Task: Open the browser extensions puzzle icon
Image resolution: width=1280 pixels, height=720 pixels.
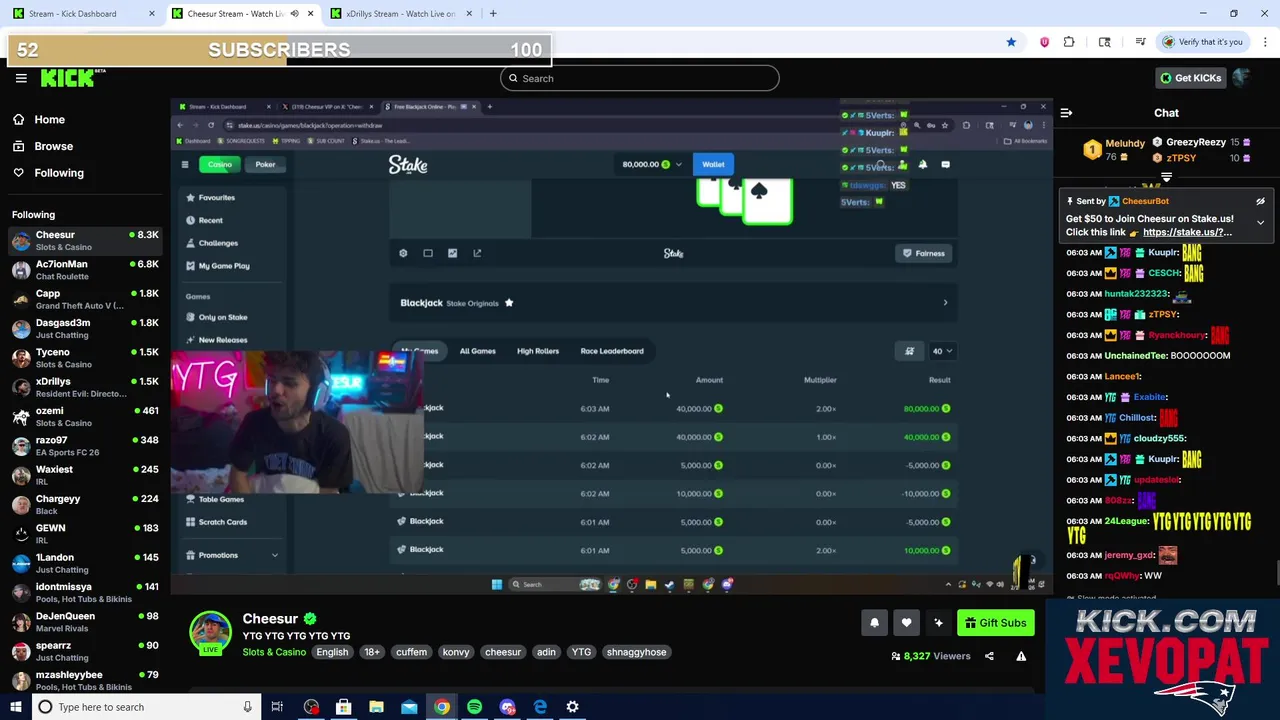Action: click(x=1069, y=42)
